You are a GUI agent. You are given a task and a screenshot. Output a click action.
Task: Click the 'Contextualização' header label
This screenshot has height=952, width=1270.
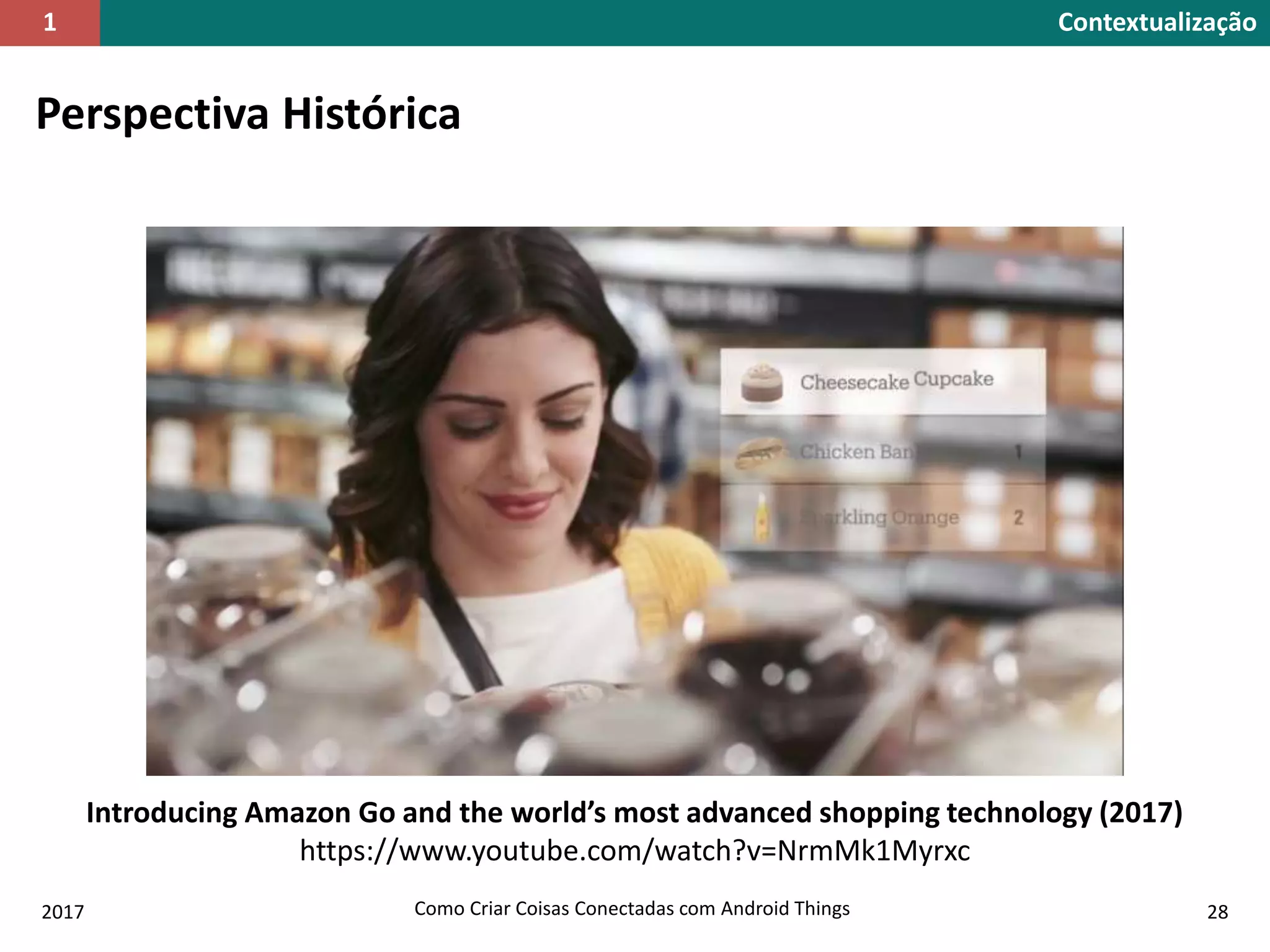click(1157, 23)
